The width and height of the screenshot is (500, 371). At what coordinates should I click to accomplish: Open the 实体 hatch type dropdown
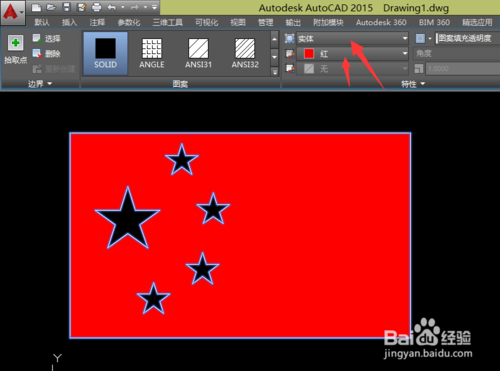coord(352,38)
